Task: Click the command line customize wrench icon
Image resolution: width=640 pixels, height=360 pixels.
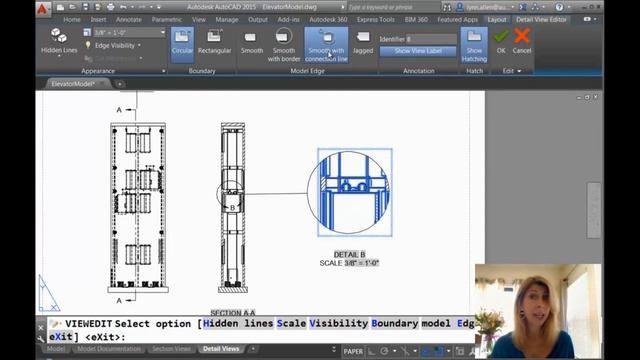Action: click(x=40, y=338)
